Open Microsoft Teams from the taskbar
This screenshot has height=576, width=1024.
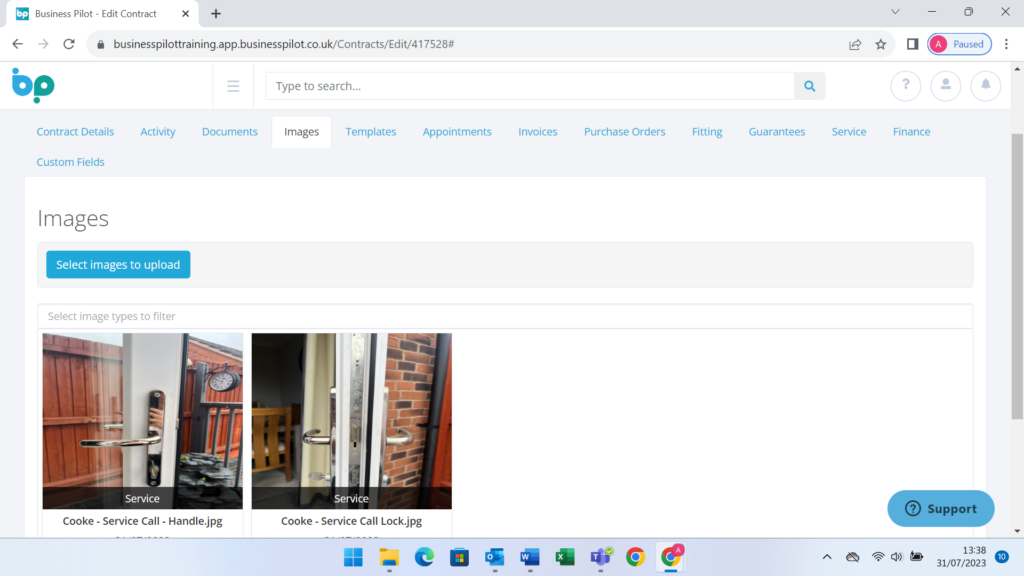601,557
